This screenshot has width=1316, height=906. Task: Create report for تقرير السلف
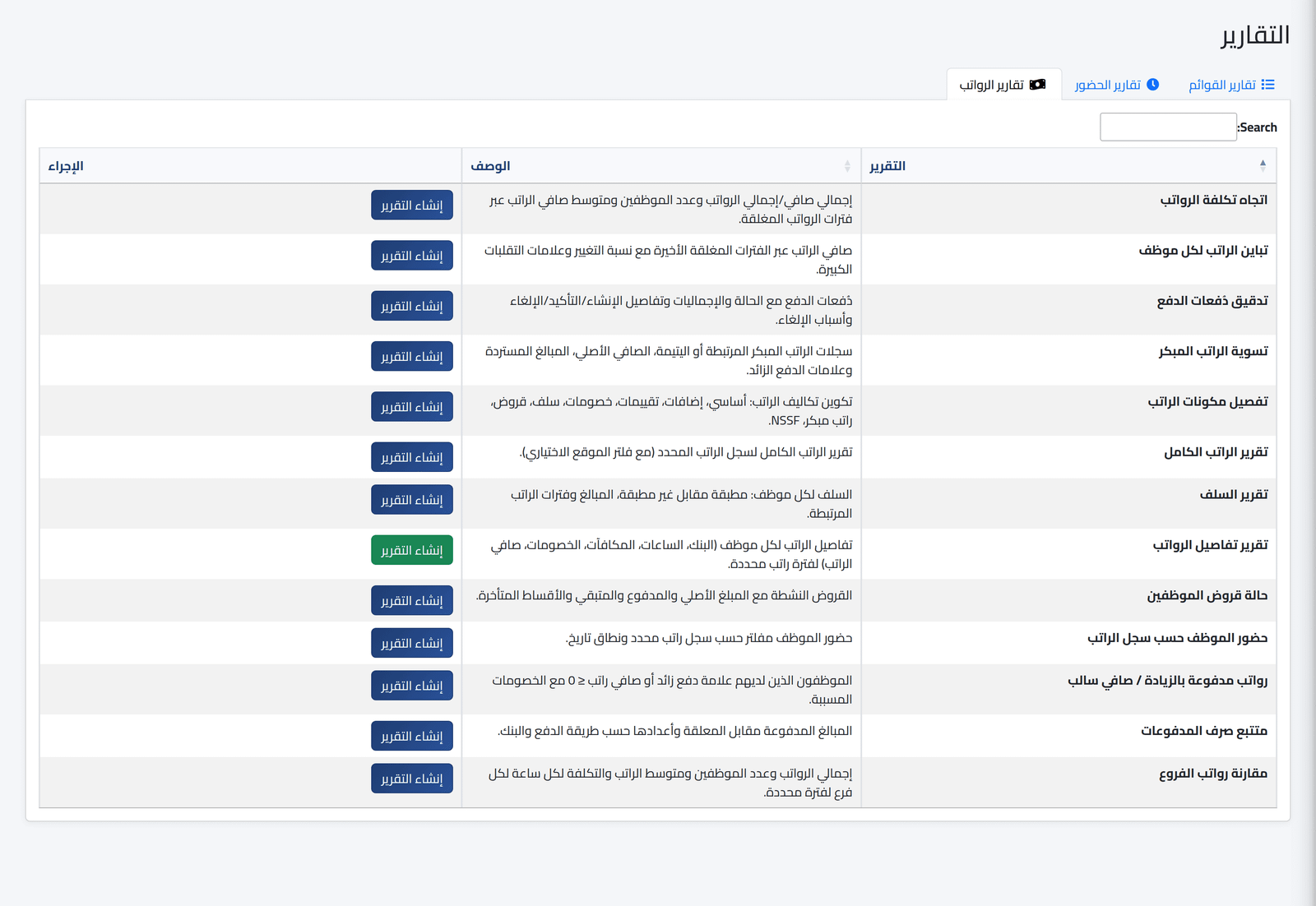[412, 500]
